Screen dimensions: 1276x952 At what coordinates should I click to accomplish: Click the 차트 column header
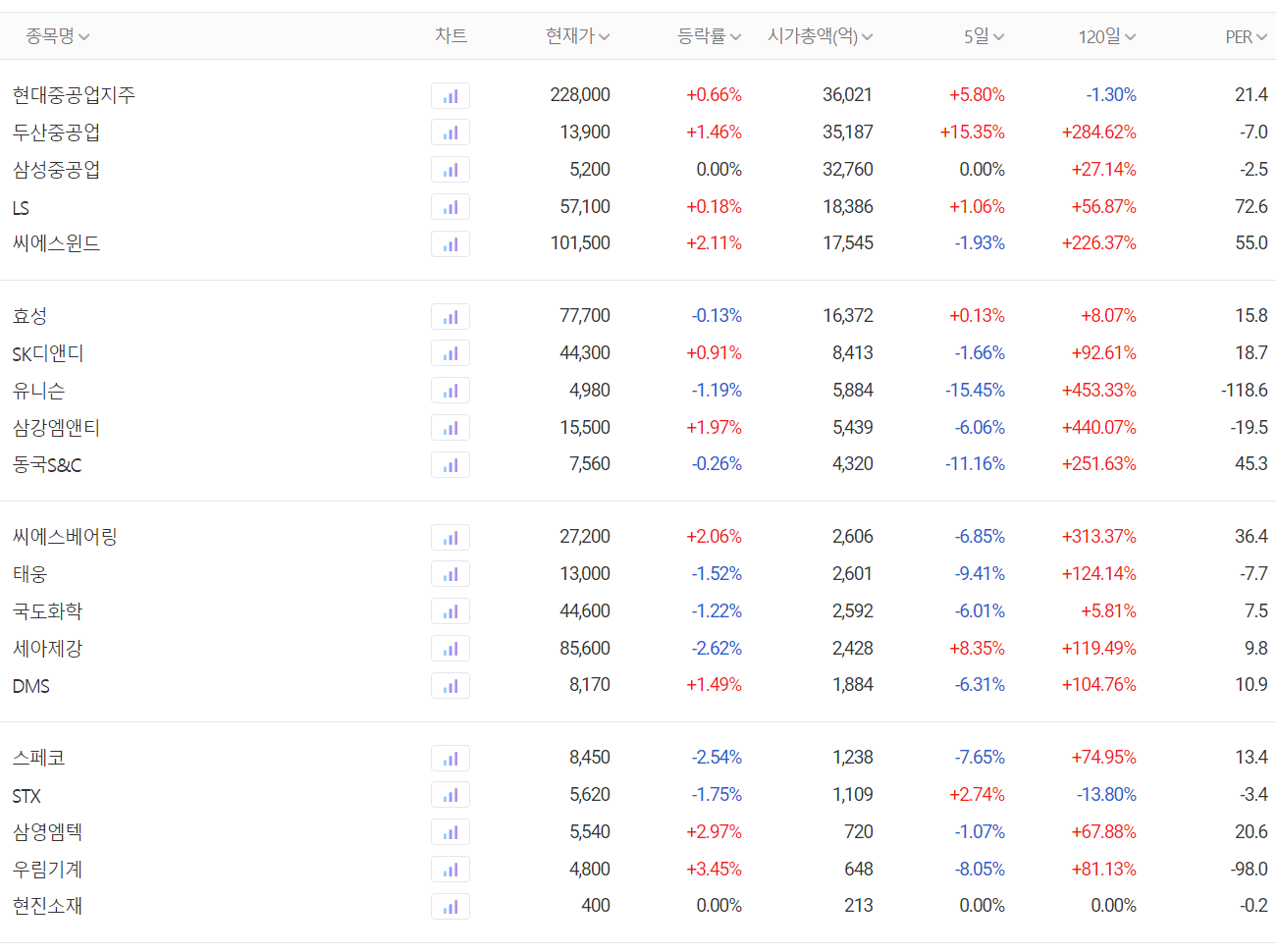click(x=451, y=36)
